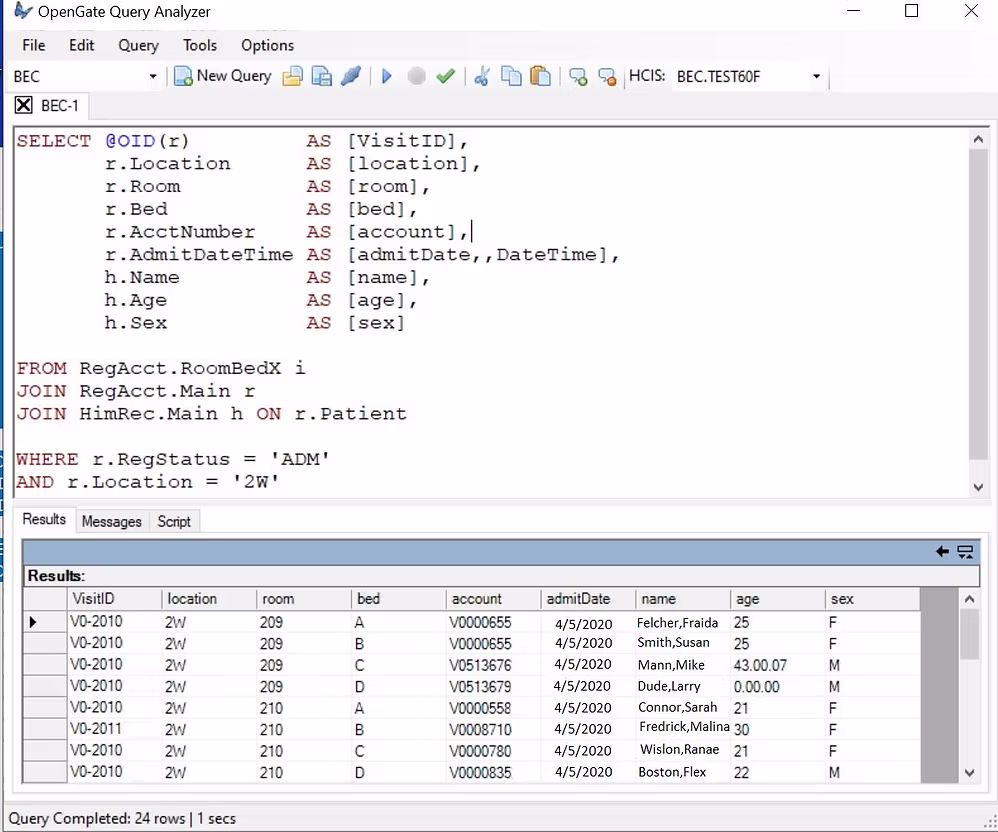Open the Query menu
Image resolution: width=998 pixels, height=832 pixels.
tap(138, 45)
